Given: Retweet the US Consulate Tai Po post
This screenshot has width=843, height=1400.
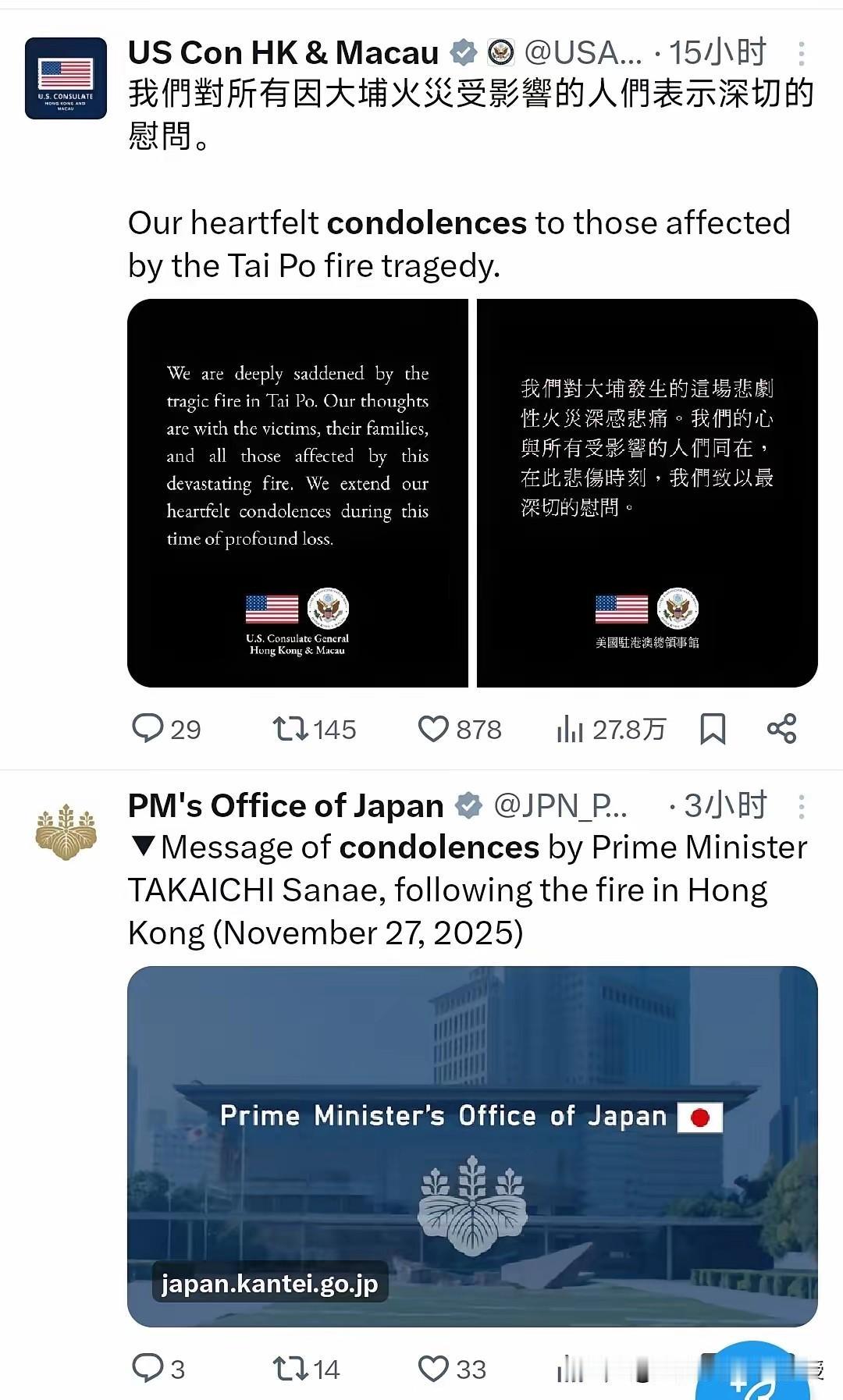Looking at the screenshot, I should [x=314, y=729].
